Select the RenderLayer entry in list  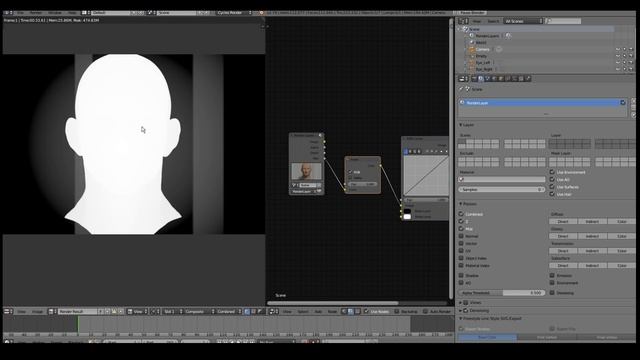tap(542, 103)
